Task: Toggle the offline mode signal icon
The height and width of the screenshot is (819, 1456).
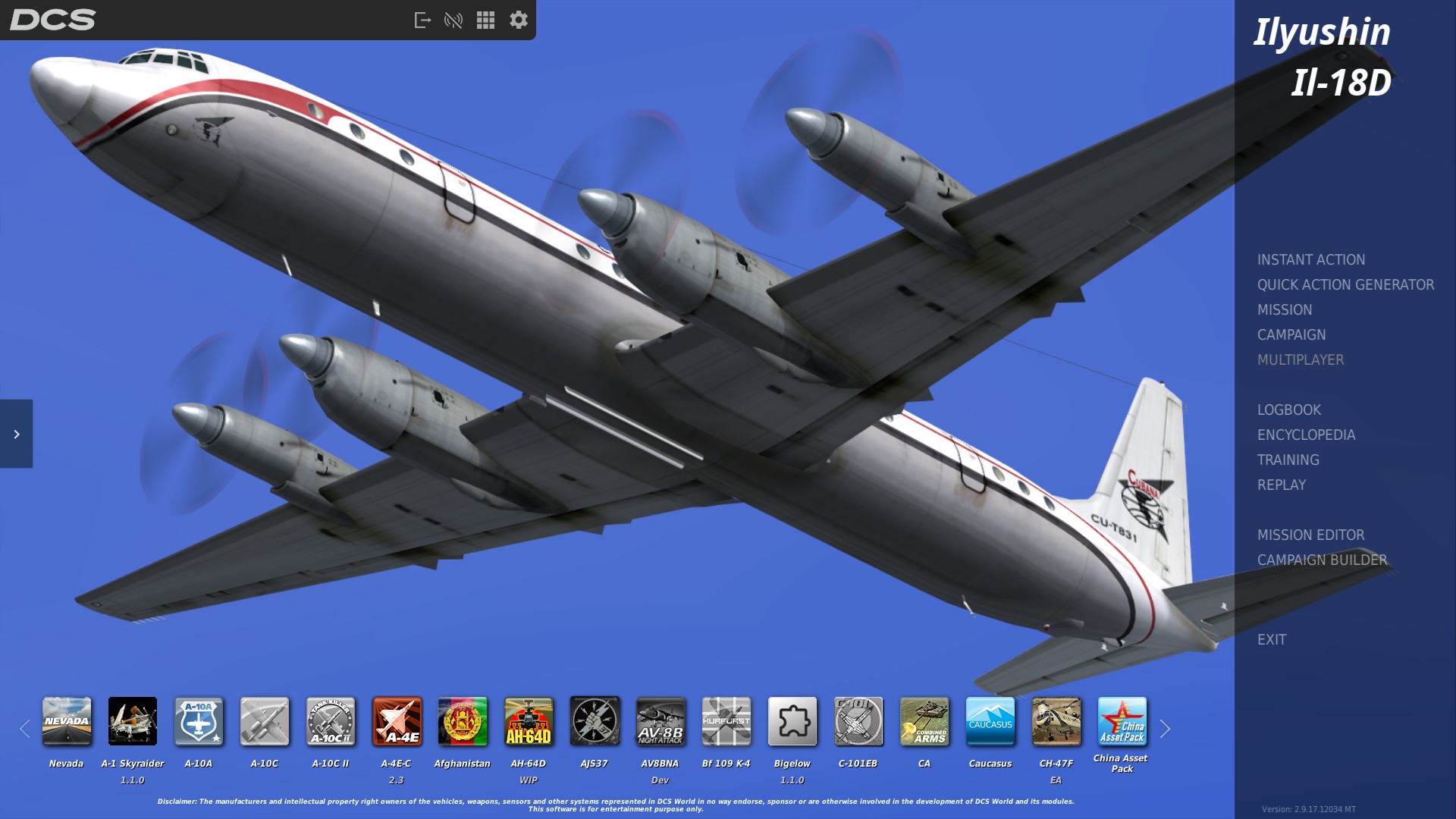Action: (453, 20)
